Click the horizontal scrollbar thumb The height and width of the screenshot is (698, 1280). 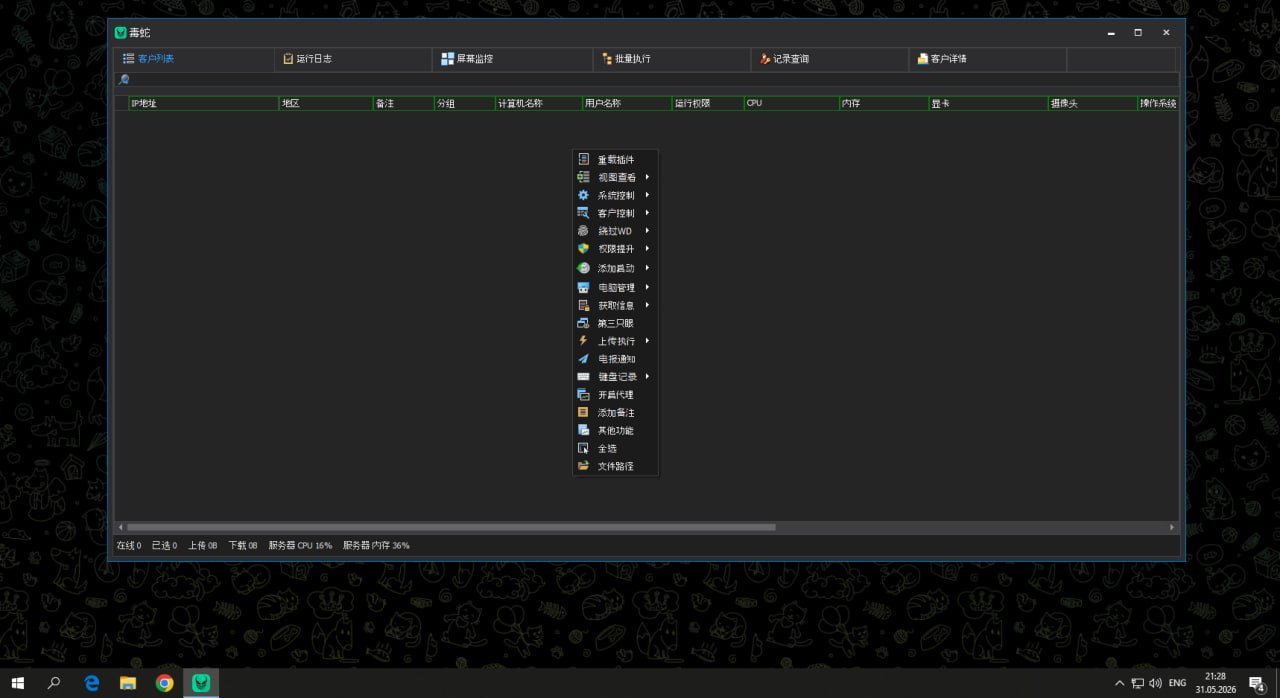(451, 527)
